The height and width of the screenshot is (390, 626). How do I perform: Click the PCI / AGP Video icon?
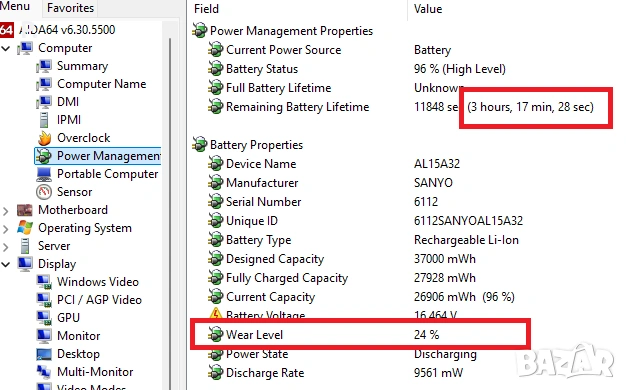tap(44, 300)
